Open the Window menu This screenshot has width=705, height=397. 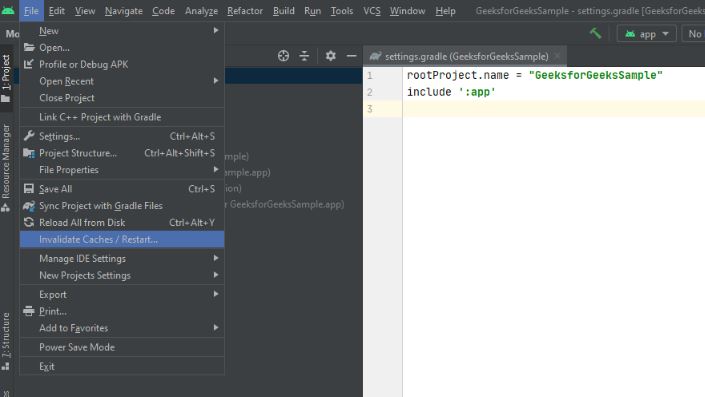coord(407,10)
